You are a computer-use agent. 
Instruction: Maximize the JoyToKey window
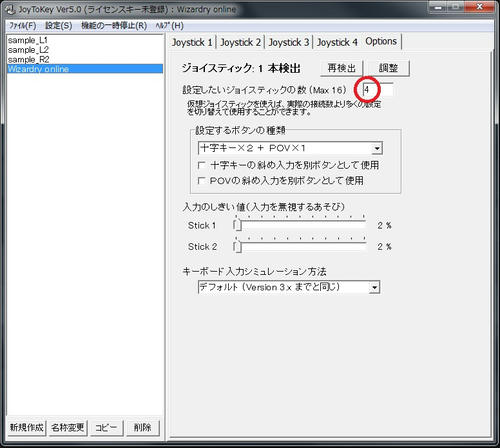455,7
